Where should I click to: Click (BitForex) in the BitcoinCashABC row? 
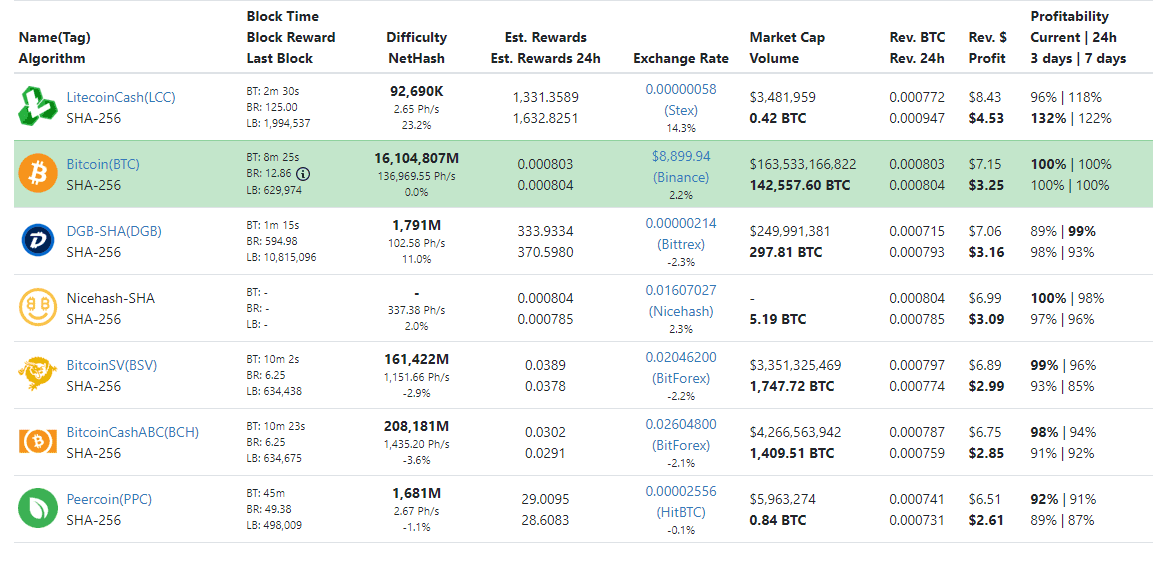(x=681, y=445)
